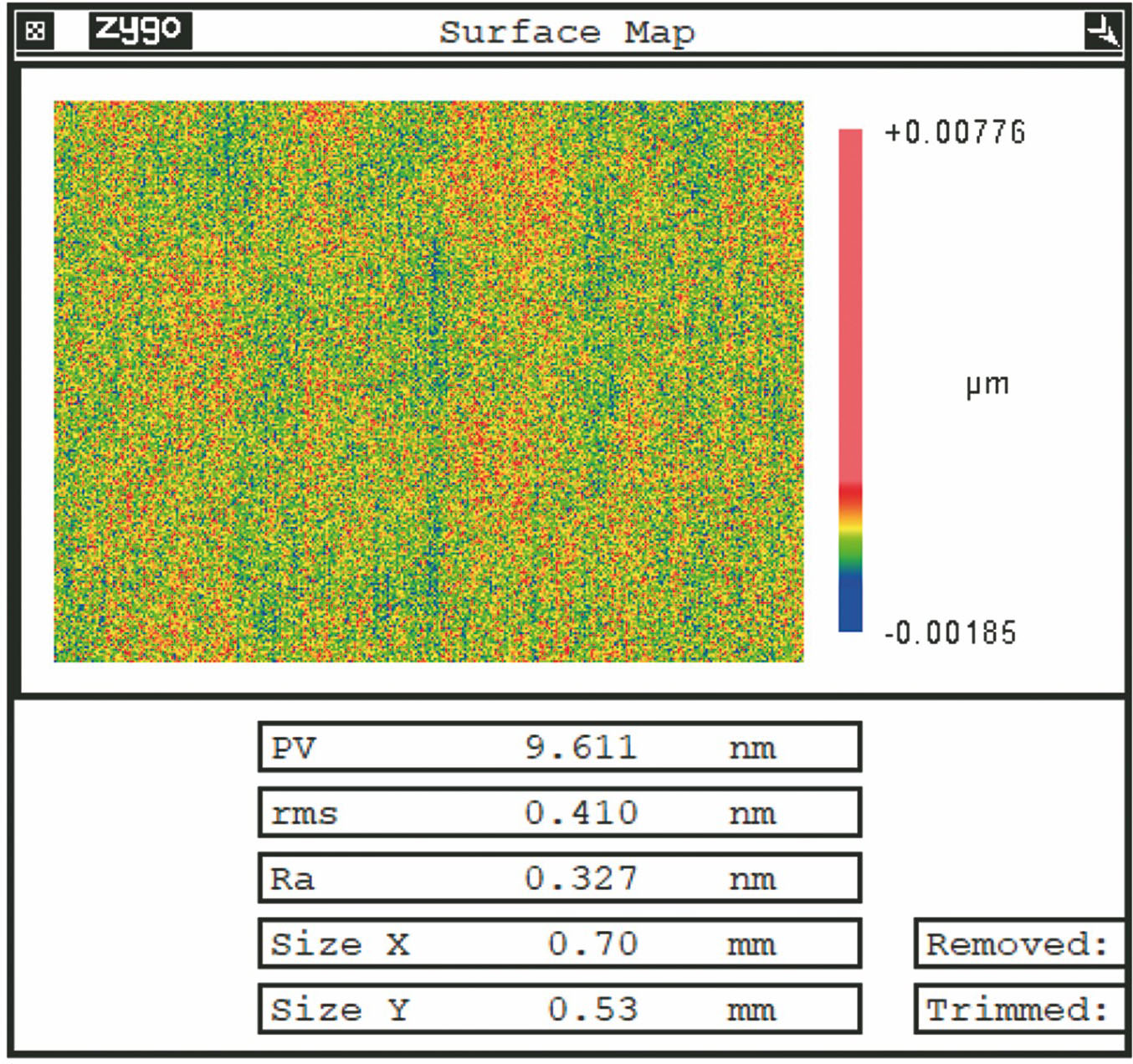Click the µm unit label beside color bar

tap(987, 385)
